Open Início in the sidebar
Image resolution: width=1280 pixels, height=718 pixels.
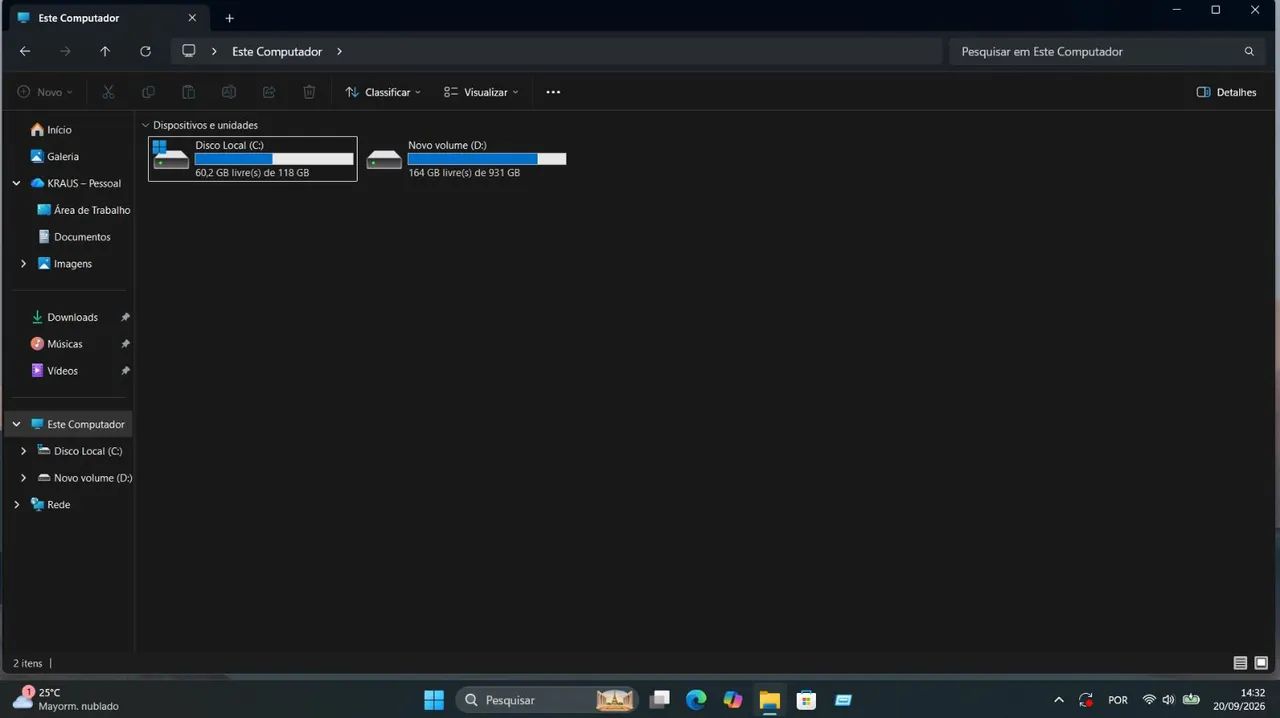pyautogui.click(x=59, y=130)
